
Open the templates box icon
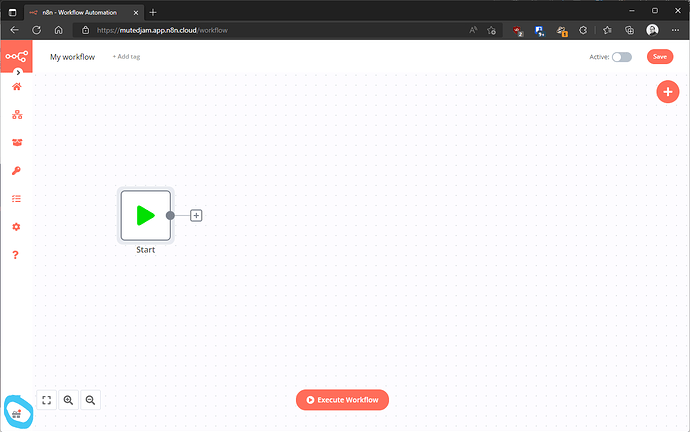pyautogui.click(x=17, y=143)
